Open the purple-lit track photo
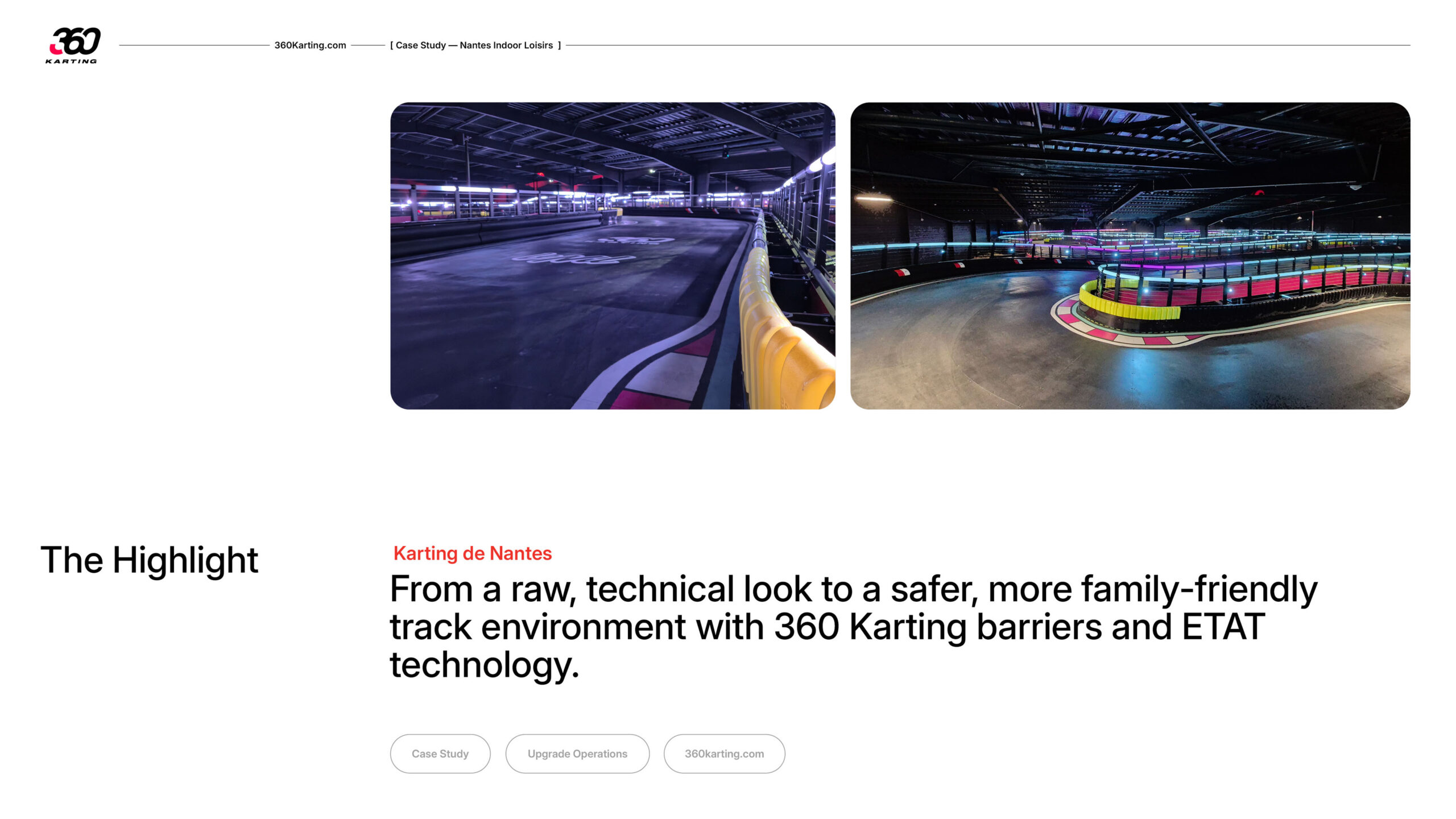The height and width of the screenshot is (819, 1456). (x=613, y=255)
